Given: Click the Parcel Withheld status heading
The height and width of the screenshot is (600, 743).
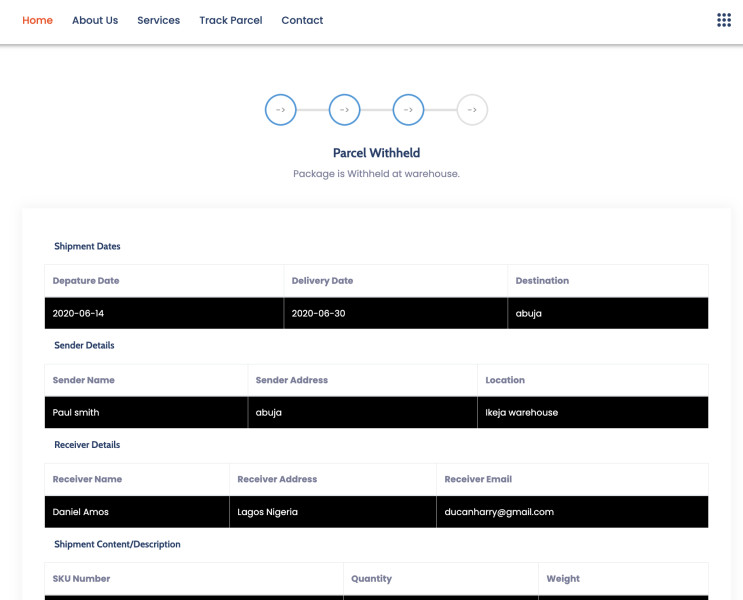Looking at the screenshot, I should pos(376,153).
